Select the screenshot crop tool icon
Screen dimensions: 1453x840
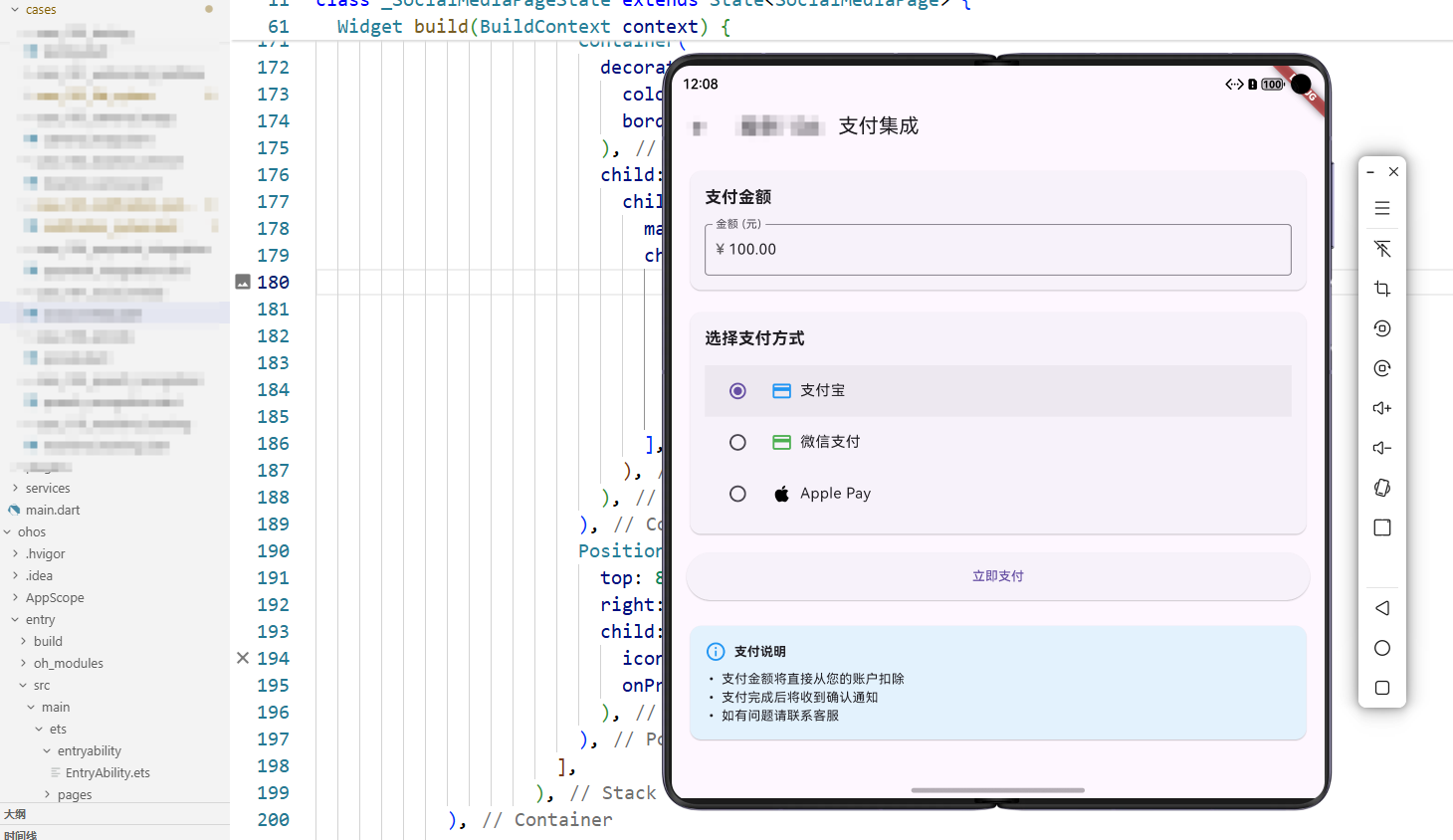tap(1381, 289)
